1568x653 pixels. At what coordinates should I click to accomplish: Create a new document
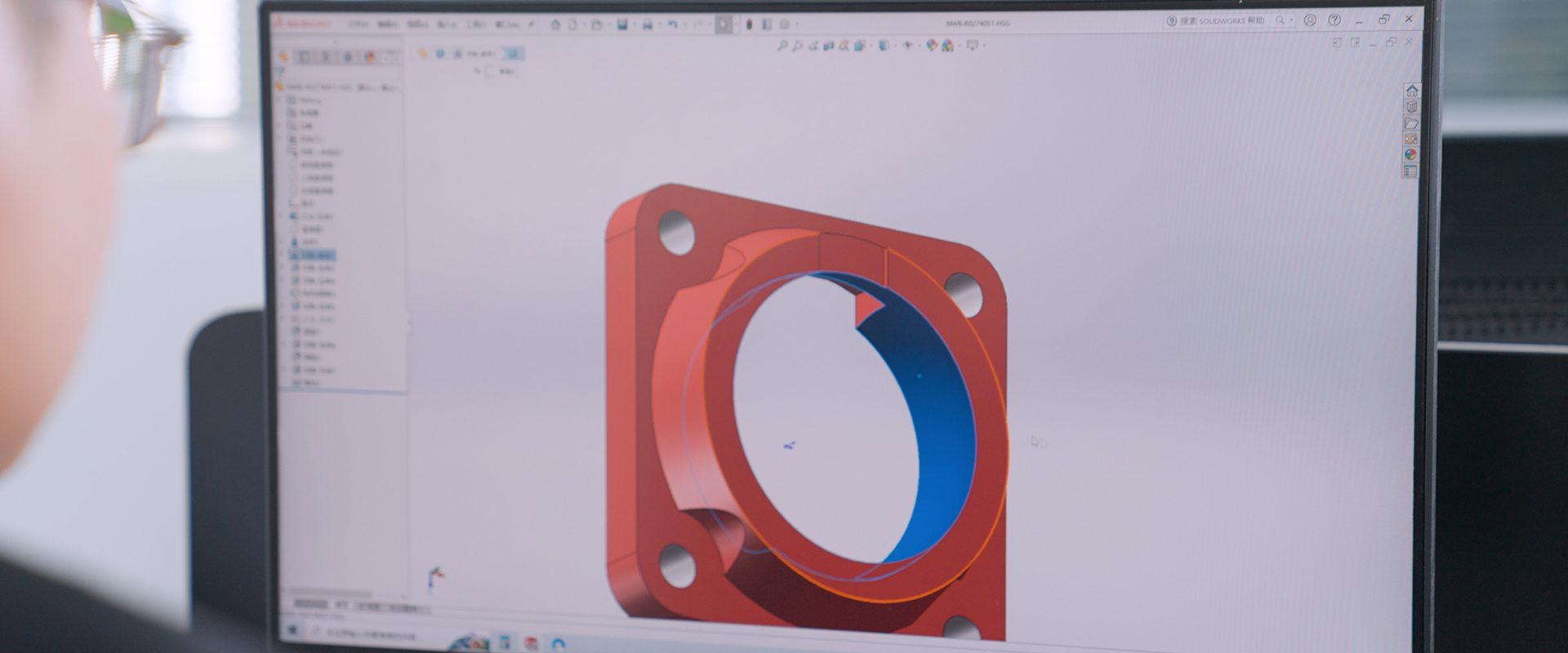click(572, 24)
